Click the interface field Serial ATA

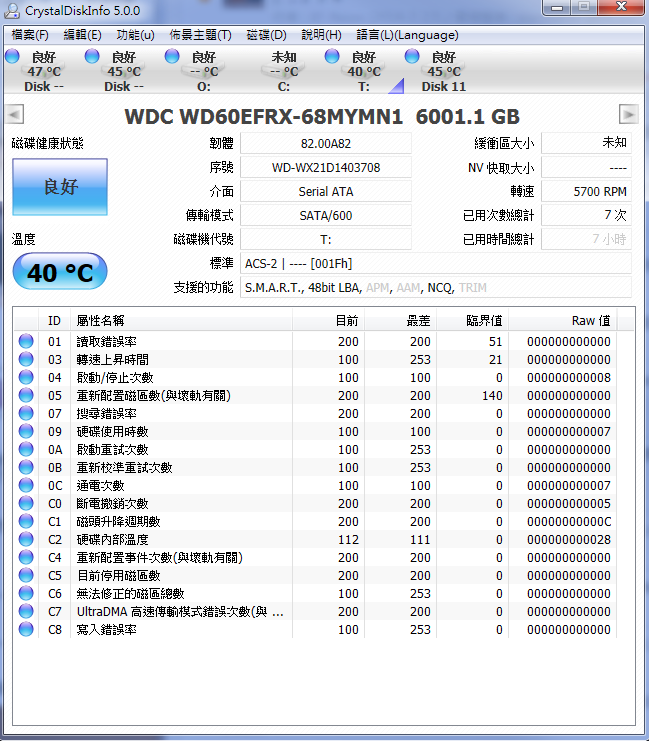(x=326, y=191)
